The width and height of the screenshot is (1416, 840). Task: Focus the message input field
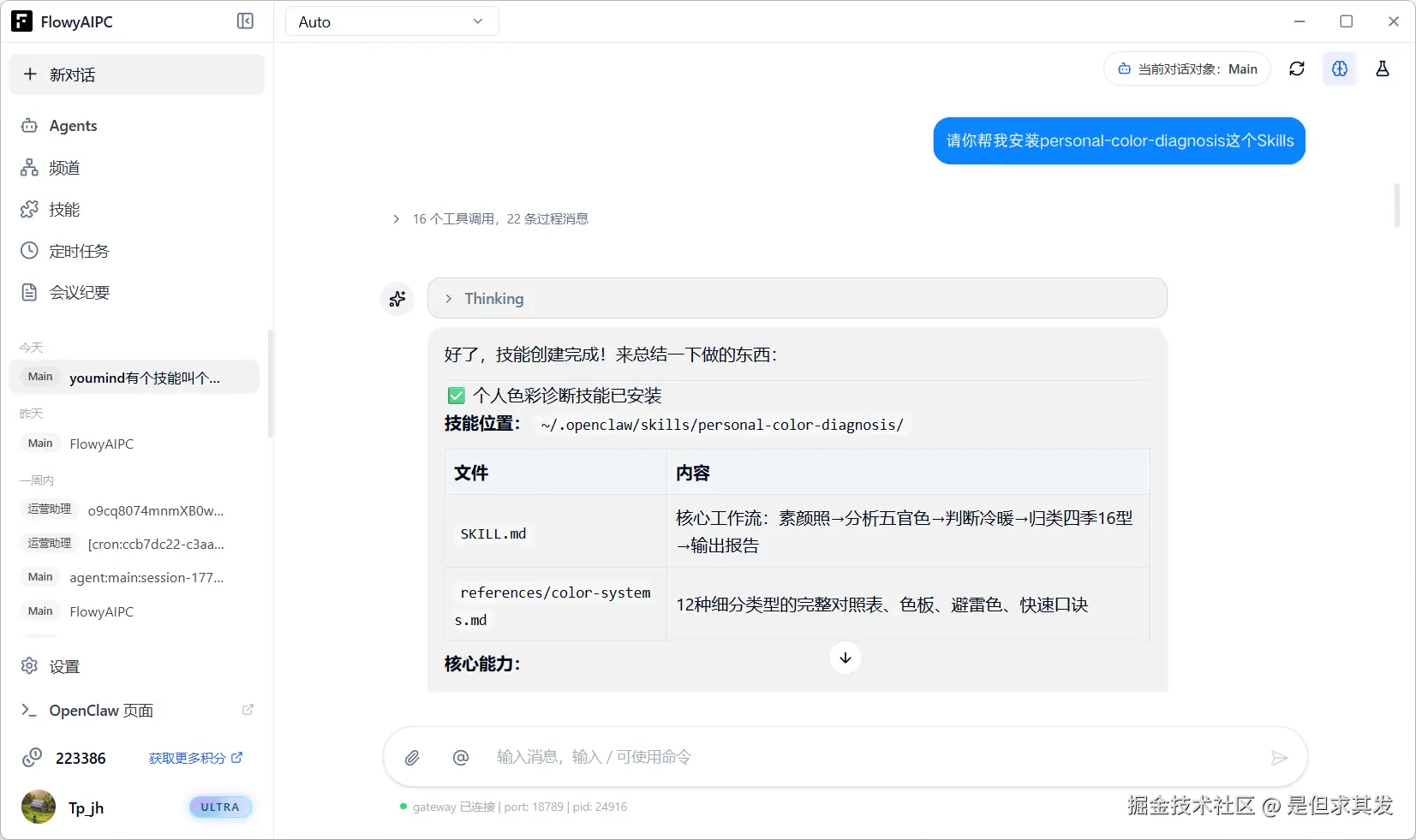(x=872, y=758)
